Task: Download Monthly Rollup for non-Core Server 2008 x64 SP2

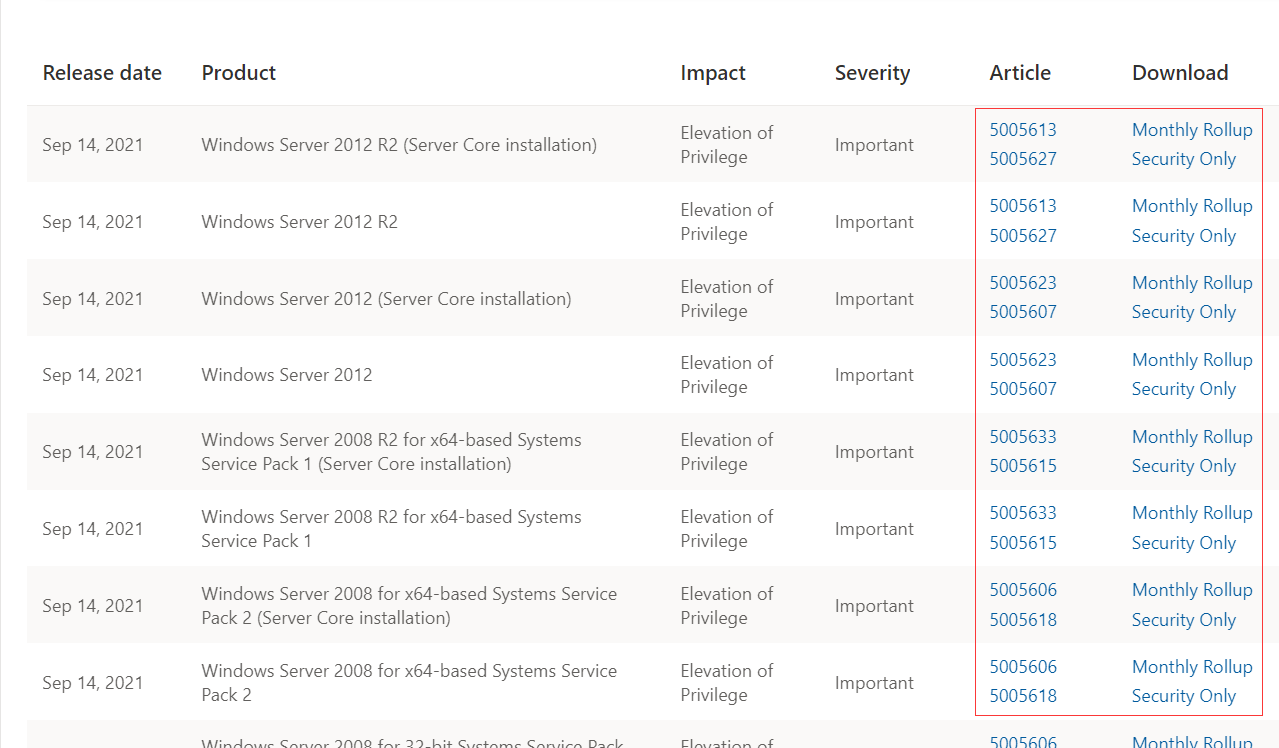Action: click(x=1192, y=667)
